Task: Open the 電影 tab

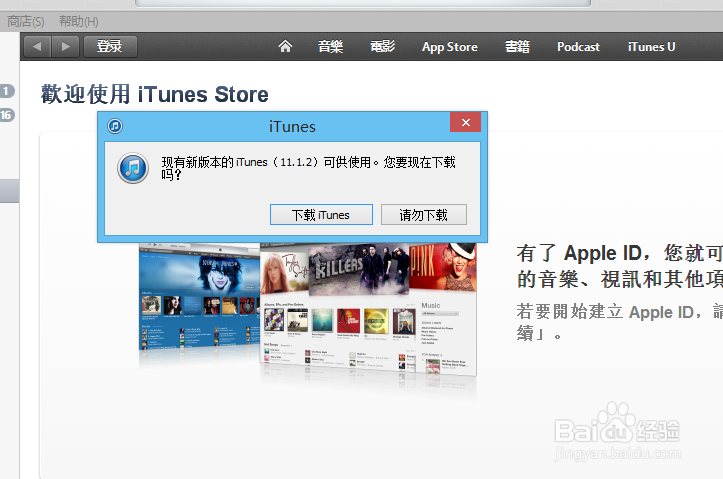Action: pyautogui.click(x=383, y=47)
